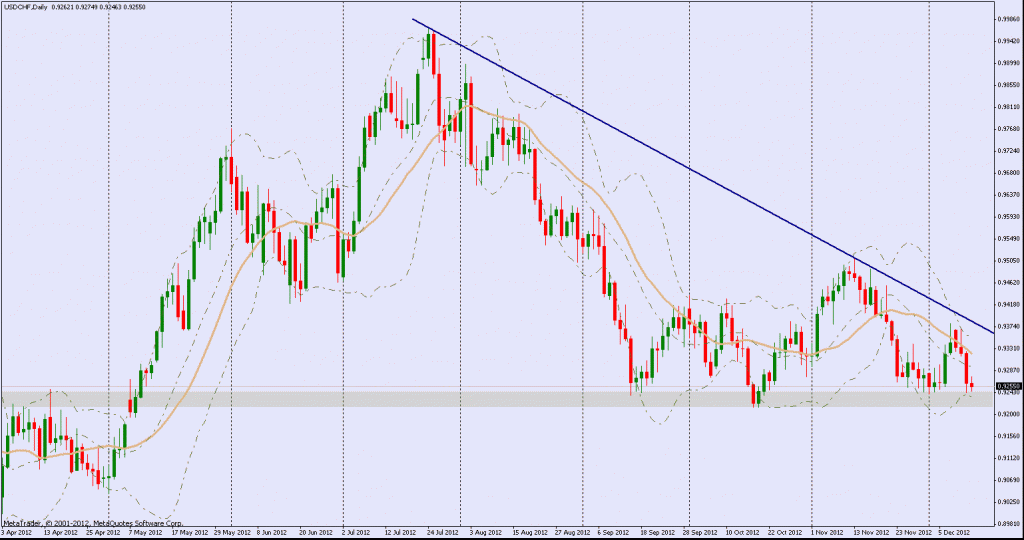1024x540 pixels.
Task: Click the 0.97240 price axis label
Action: tap(1008, 151)
